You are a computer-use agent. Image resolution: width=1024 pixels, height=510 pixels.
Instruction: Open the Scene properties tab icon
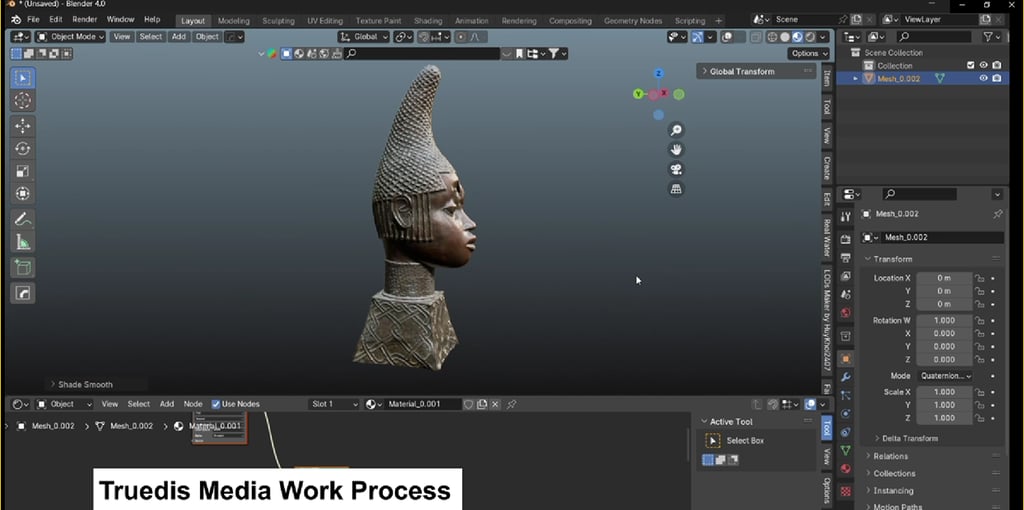click(x=846, y=295)
